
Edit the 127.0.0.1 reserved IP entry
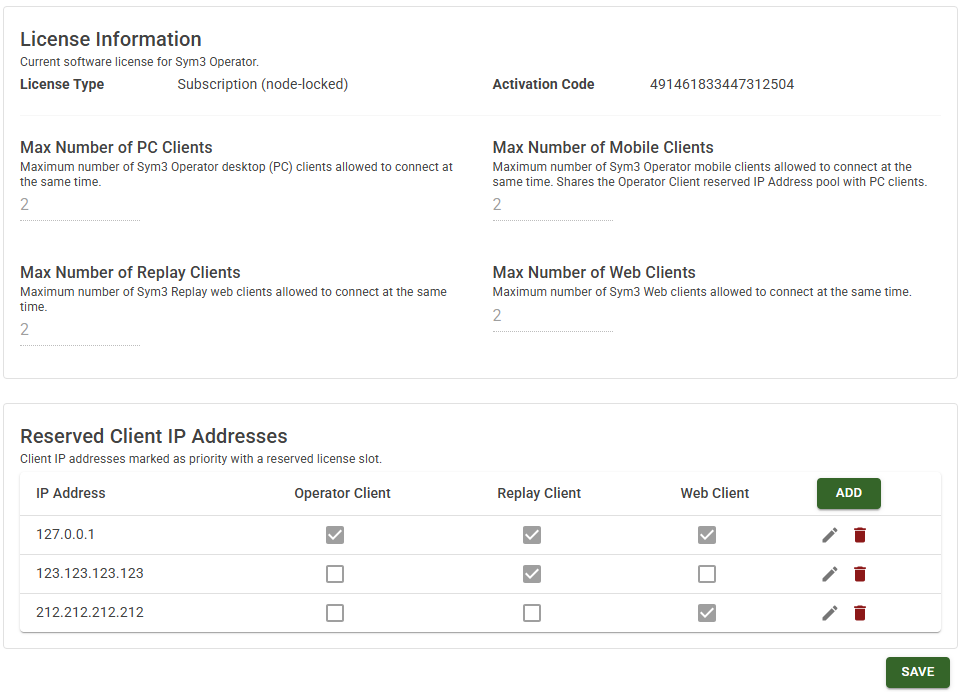pos(829,535)
